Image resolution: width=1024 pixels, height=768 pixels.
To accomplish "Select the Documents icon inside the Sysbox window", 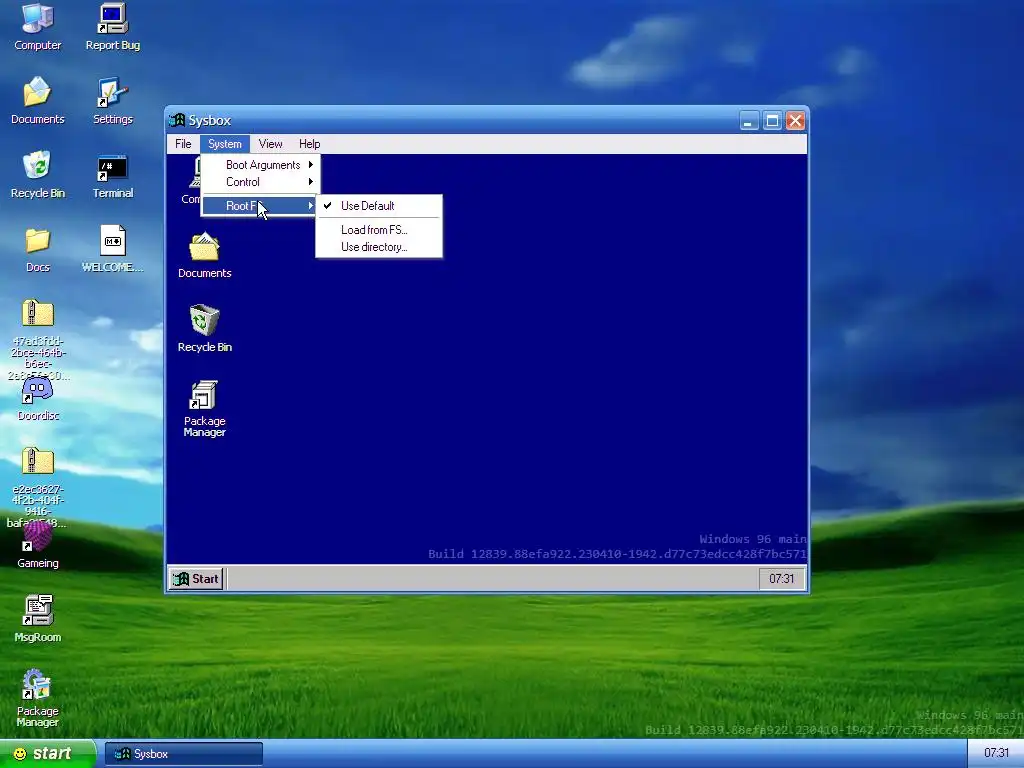I will click(x=204, y=255).
